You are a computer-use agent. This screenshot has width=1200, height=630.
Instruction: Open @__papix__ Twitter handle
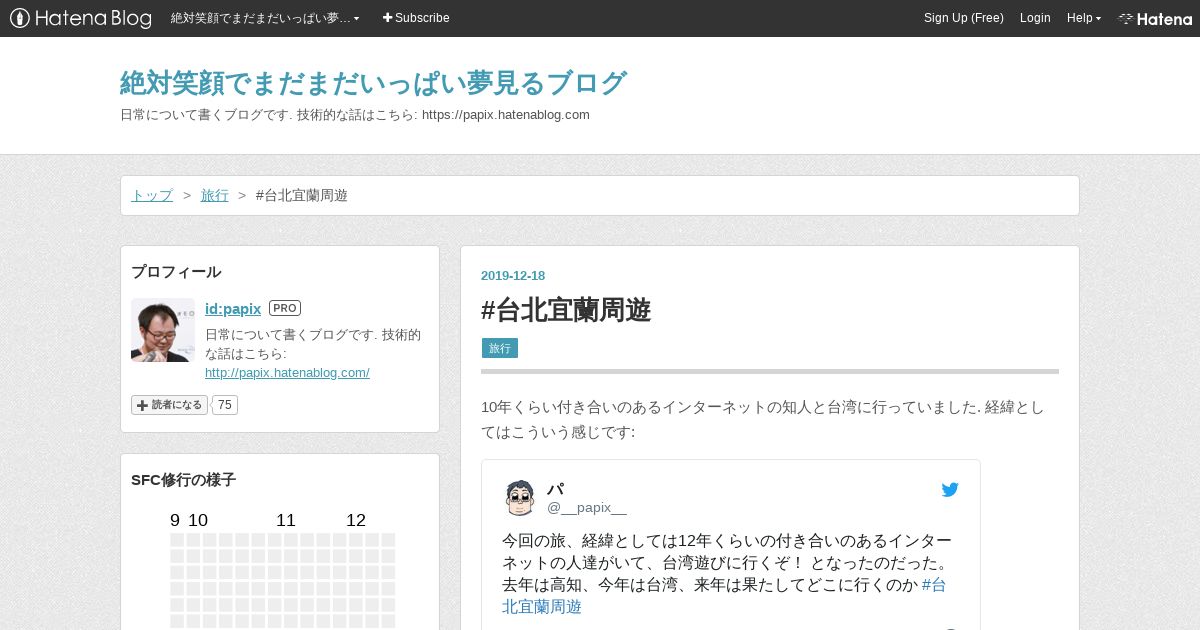click(x=587, y=507)
